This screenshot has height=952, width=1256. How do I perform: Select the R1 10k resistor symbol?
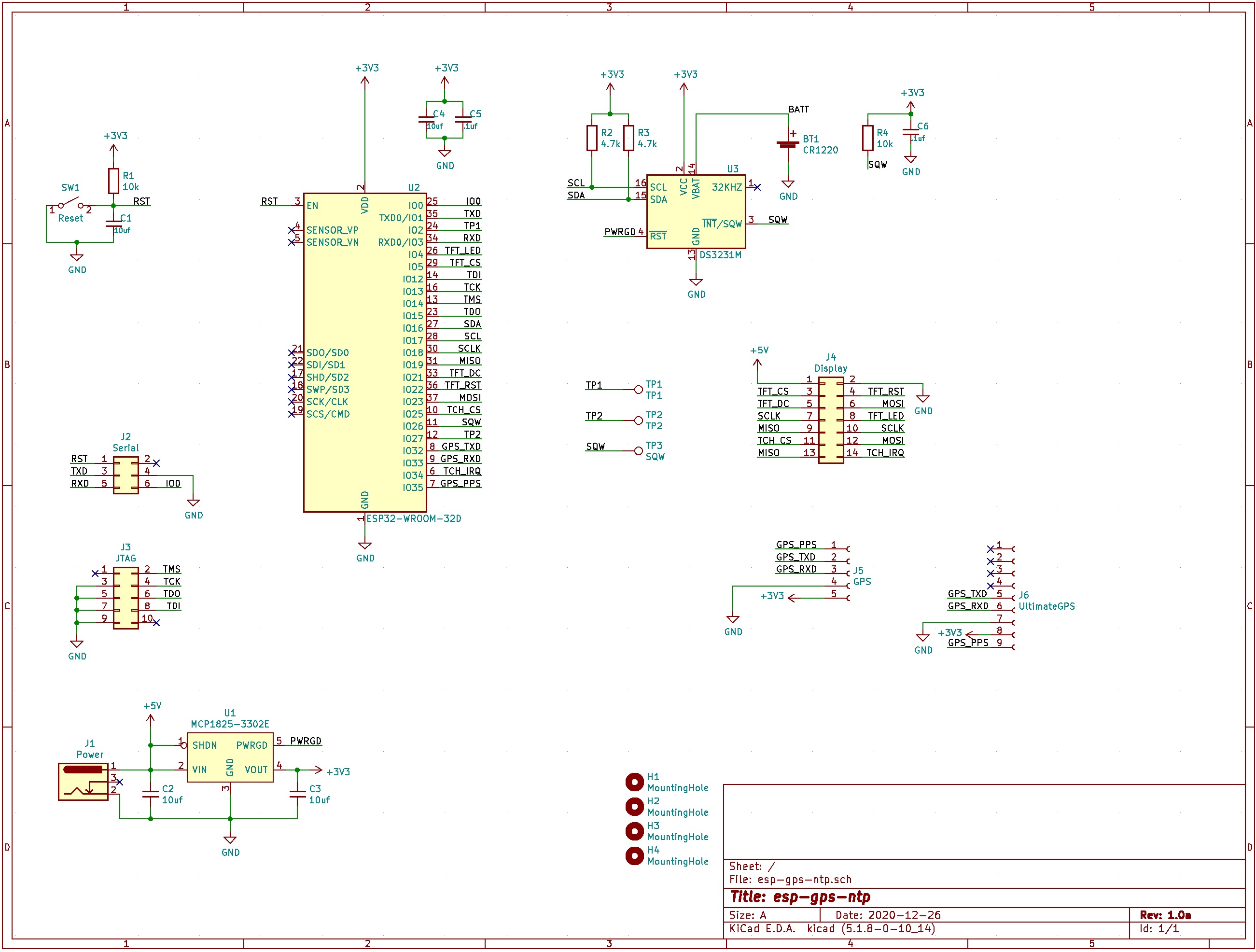pos(113,181)
